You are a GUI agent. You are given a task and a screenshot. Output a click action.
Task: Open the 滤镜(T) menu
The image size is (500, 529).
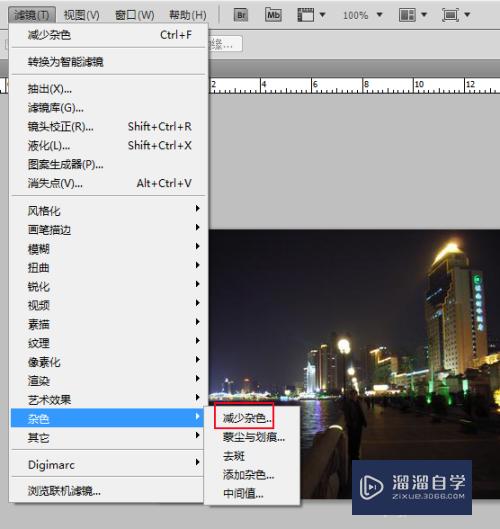[x=32, y=15]
